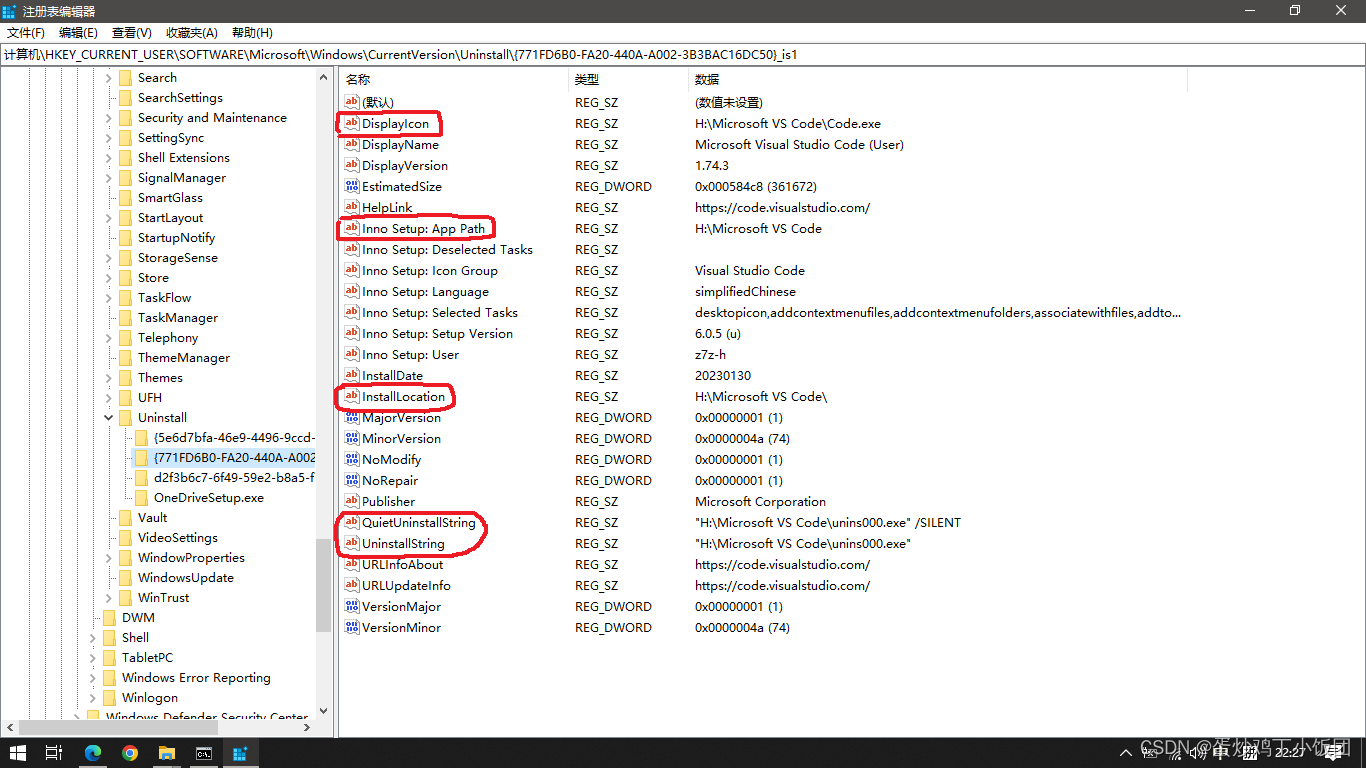This screenshot has height=768, width=1366.
Task: Open the Command Prompt taskbar icon
Action: 203,752
